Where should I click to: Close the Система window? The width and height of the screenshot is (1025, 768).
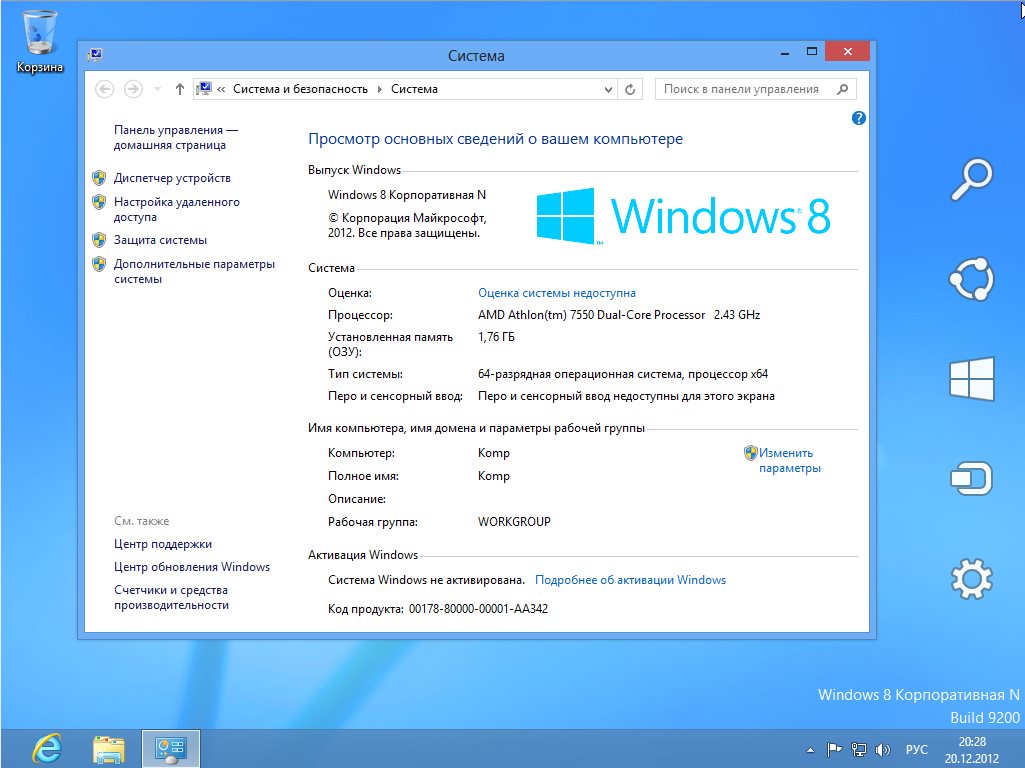(847, 52)
